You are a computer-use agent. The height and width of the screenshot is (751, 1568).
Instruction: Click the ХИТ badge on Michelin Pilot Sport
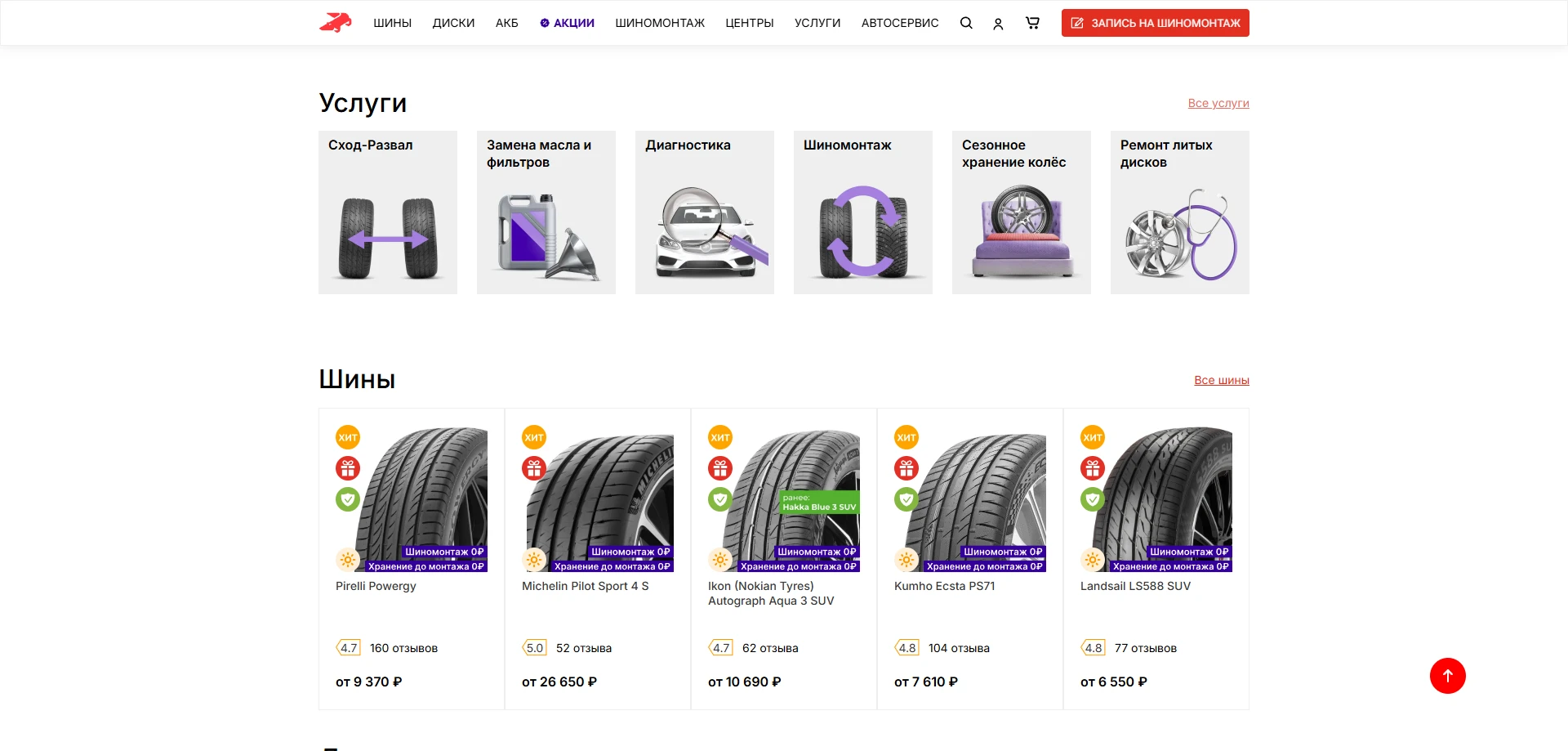click(534, 437)
